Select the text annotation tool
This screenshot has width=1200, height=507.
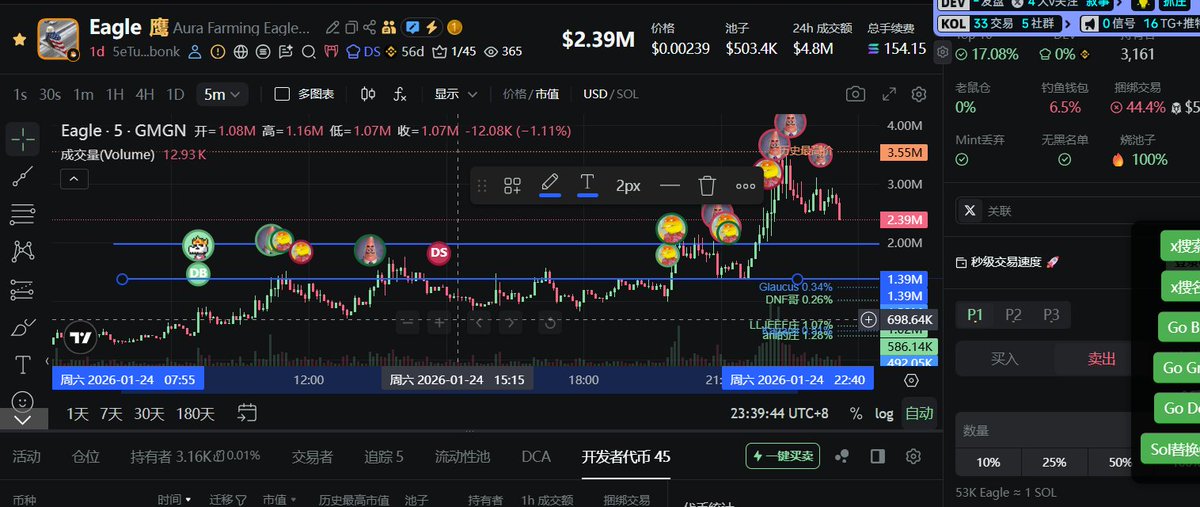click(22, 364)
